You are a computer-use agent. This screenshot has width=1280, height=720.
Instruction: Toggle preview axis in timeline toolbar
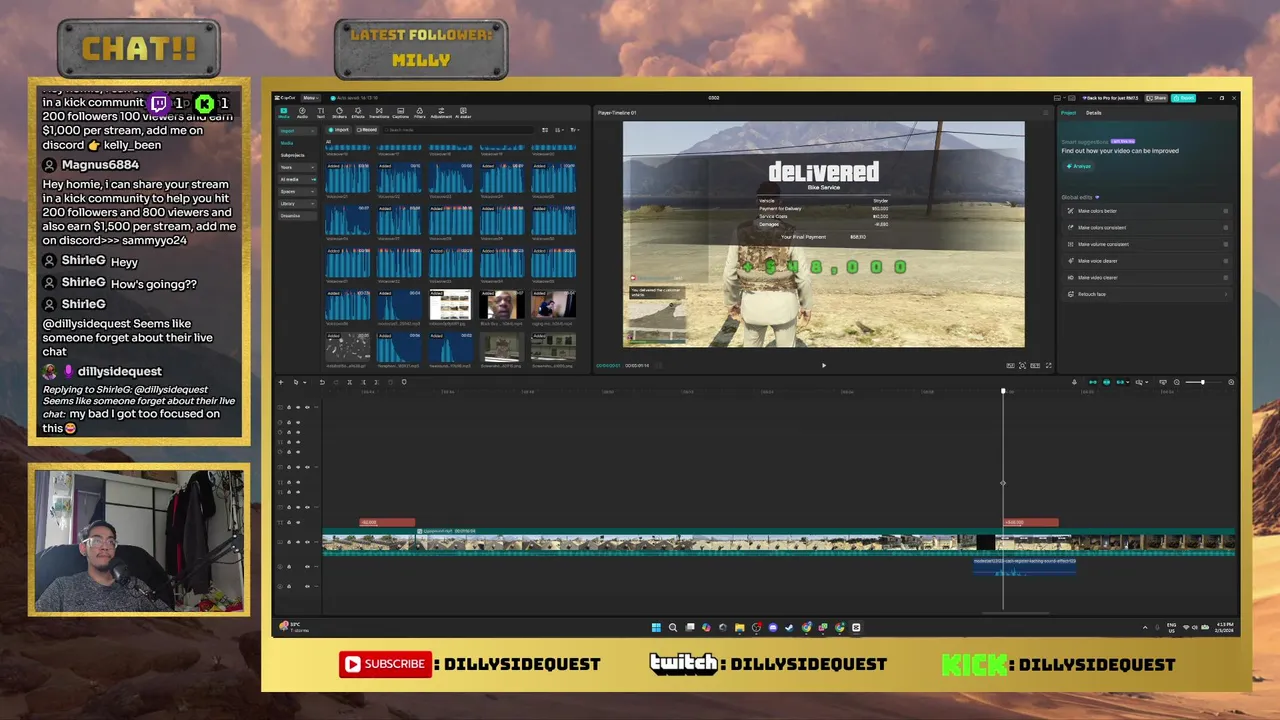click(1139, 382)
